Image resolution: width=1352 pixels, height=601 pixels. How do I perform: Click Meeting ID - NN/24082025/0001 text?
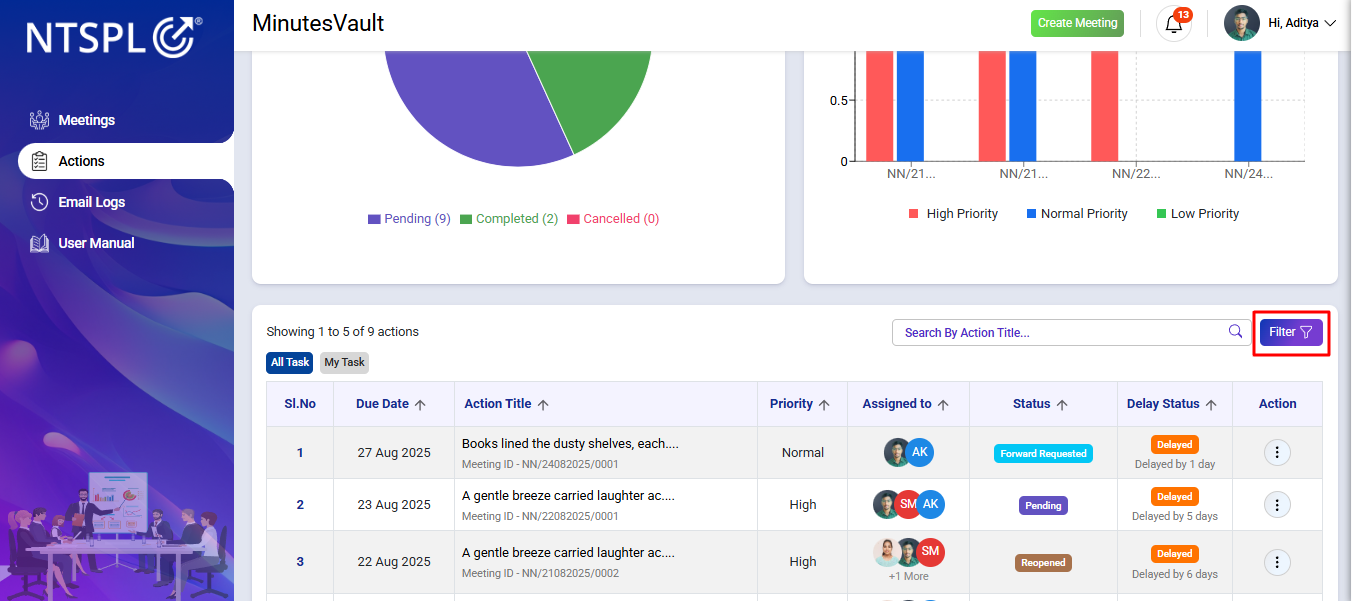pyautogui.click(x=540, y=464)
